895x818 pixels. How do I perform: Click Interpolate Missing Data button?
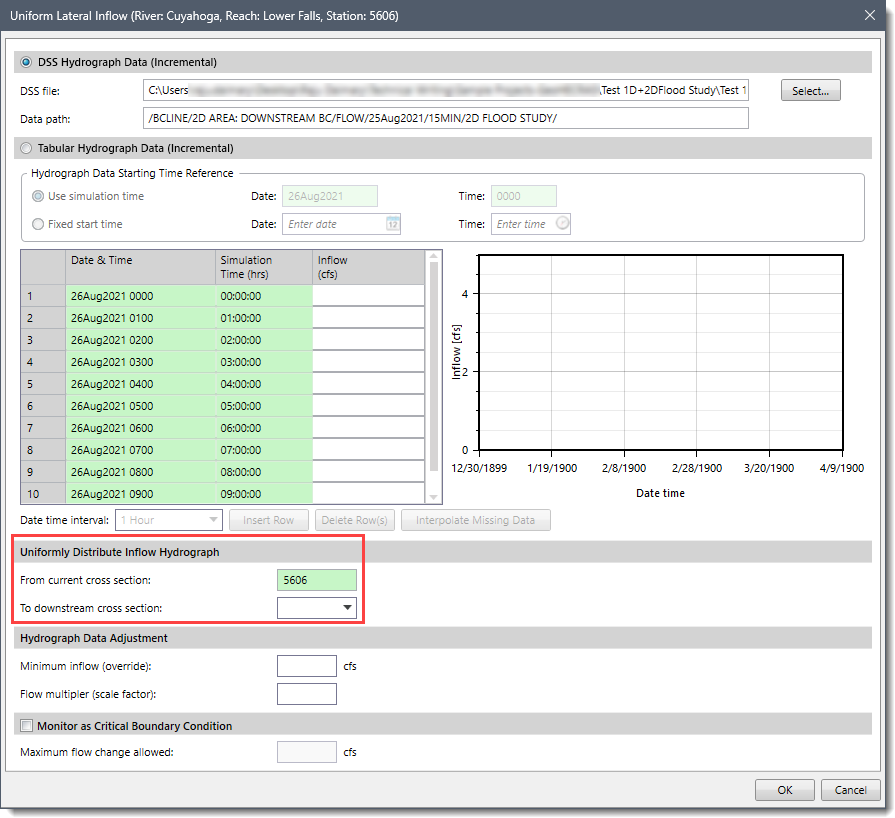coord(475,520)
